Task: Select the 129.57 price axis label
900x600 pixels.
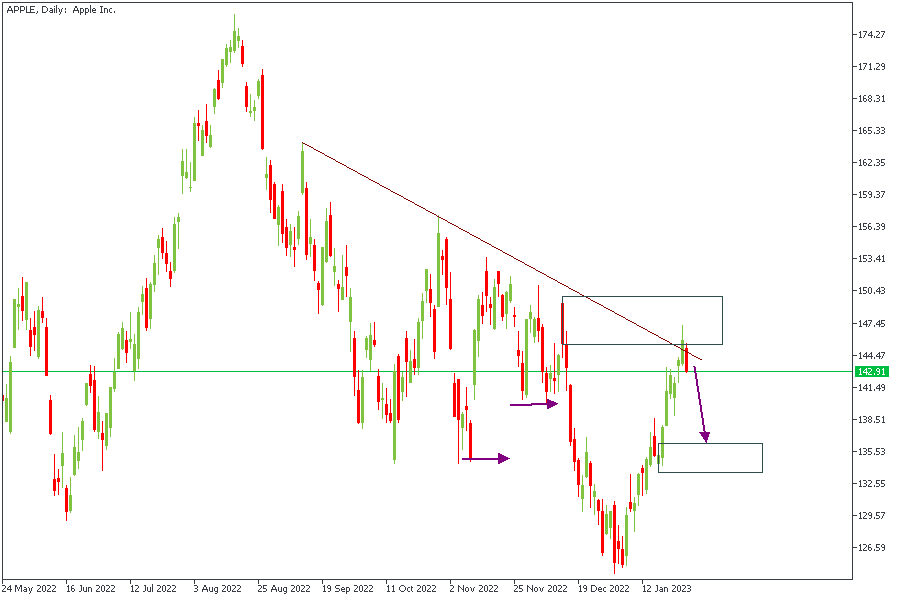Action: tap(871, 516)
